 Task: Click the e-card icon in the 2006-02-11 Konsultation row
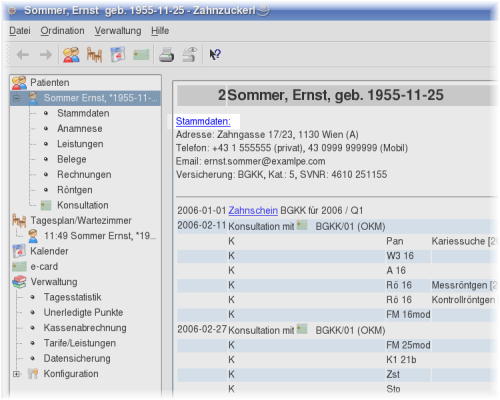coord(302,225)
